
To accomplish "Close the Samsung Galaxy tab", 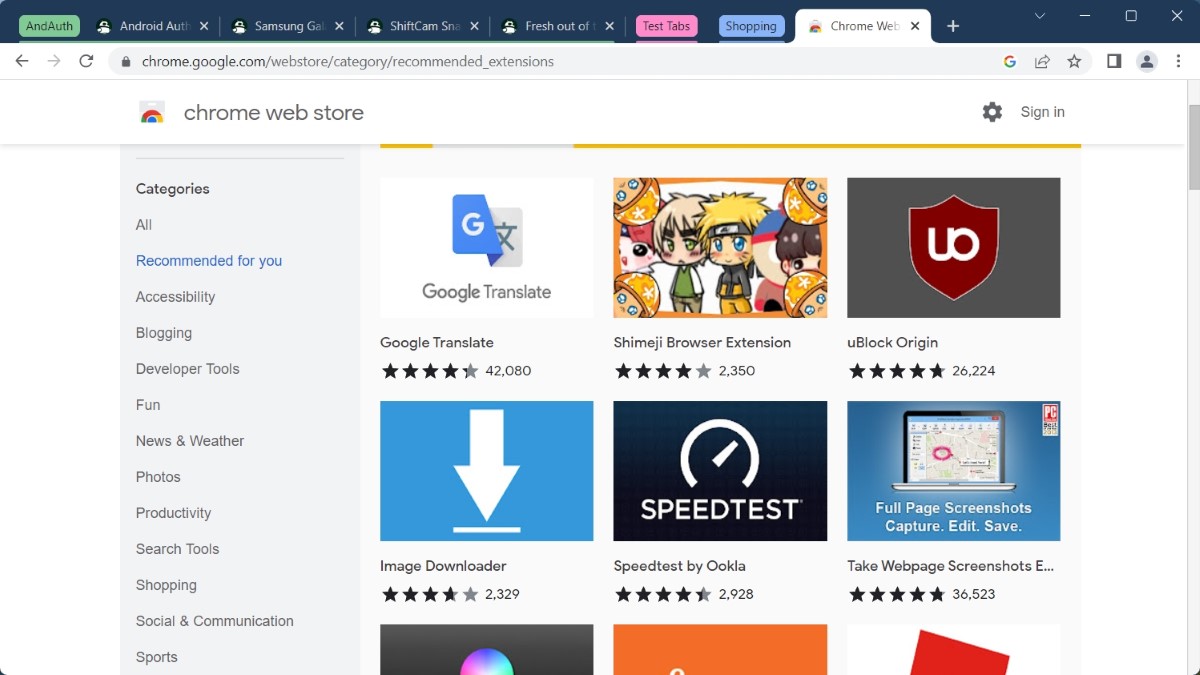I will (x=338, y=26).
